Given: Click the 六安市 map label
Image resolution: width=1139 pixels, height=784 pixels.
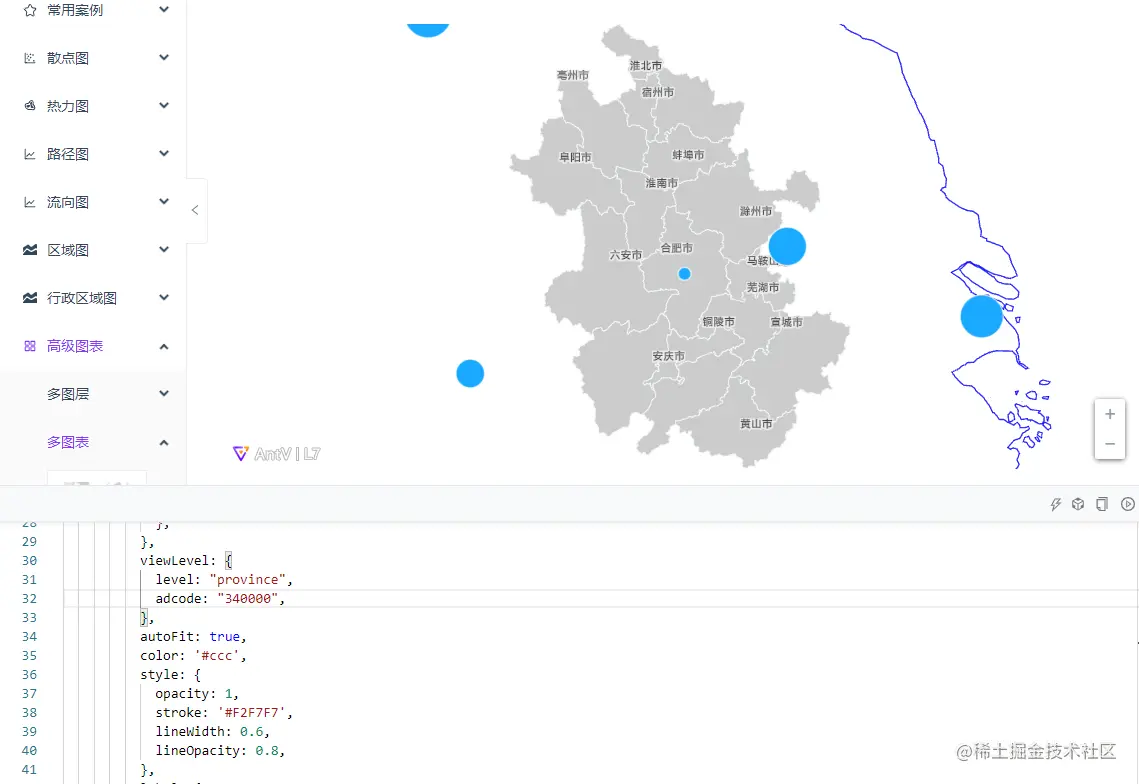Looking at the screenshot, I should click(625, 255).
